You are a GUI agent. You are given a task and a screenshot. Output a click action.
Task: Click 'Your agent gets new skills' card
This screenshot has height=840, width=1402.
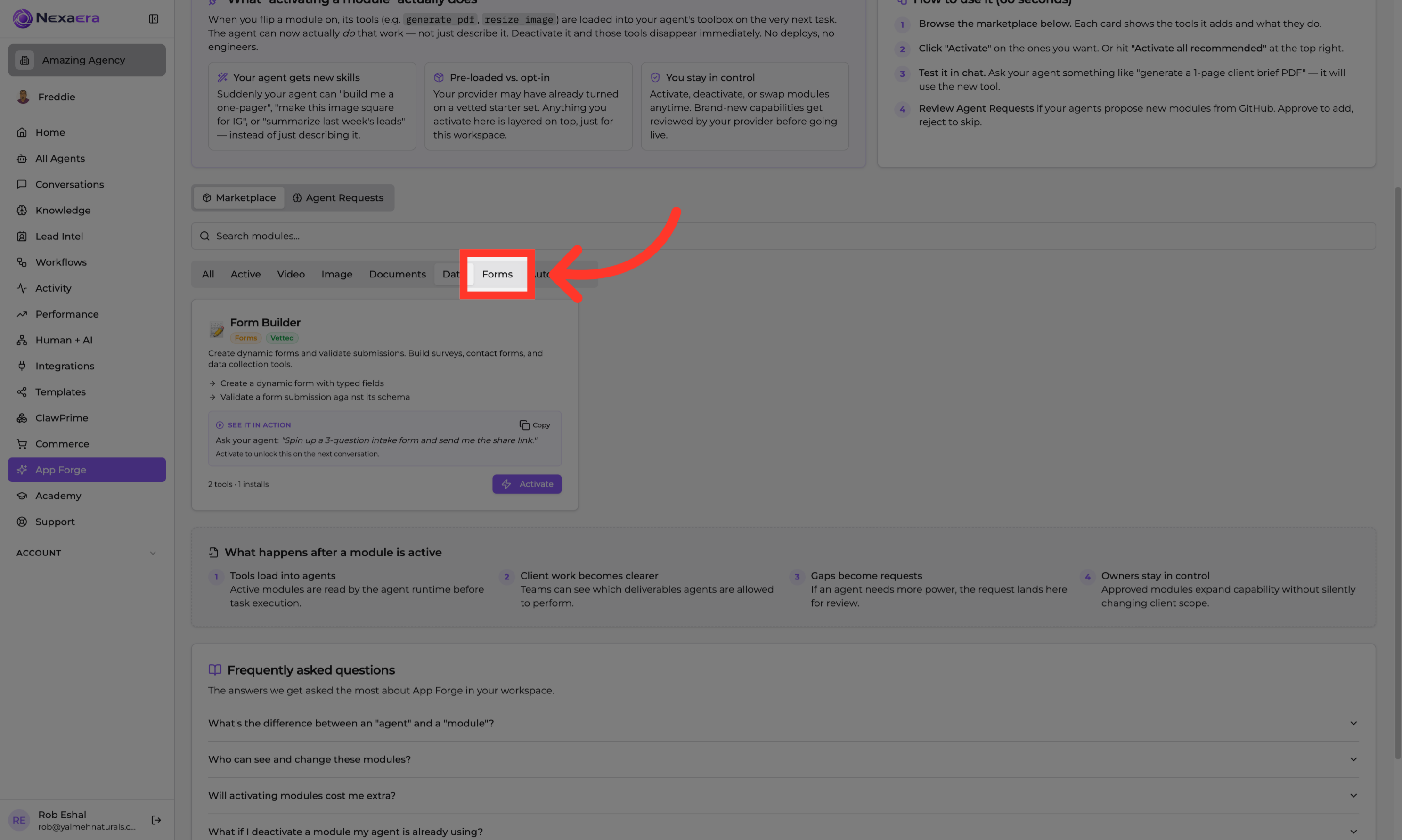(x=312, y=106)
